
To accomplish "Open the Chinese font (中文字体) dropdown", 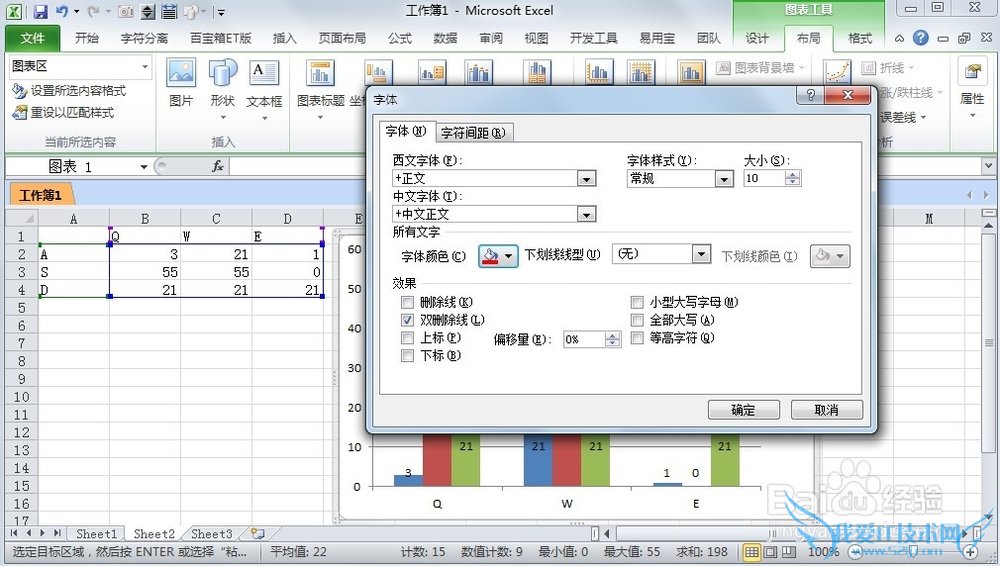I will pos(586,214).
